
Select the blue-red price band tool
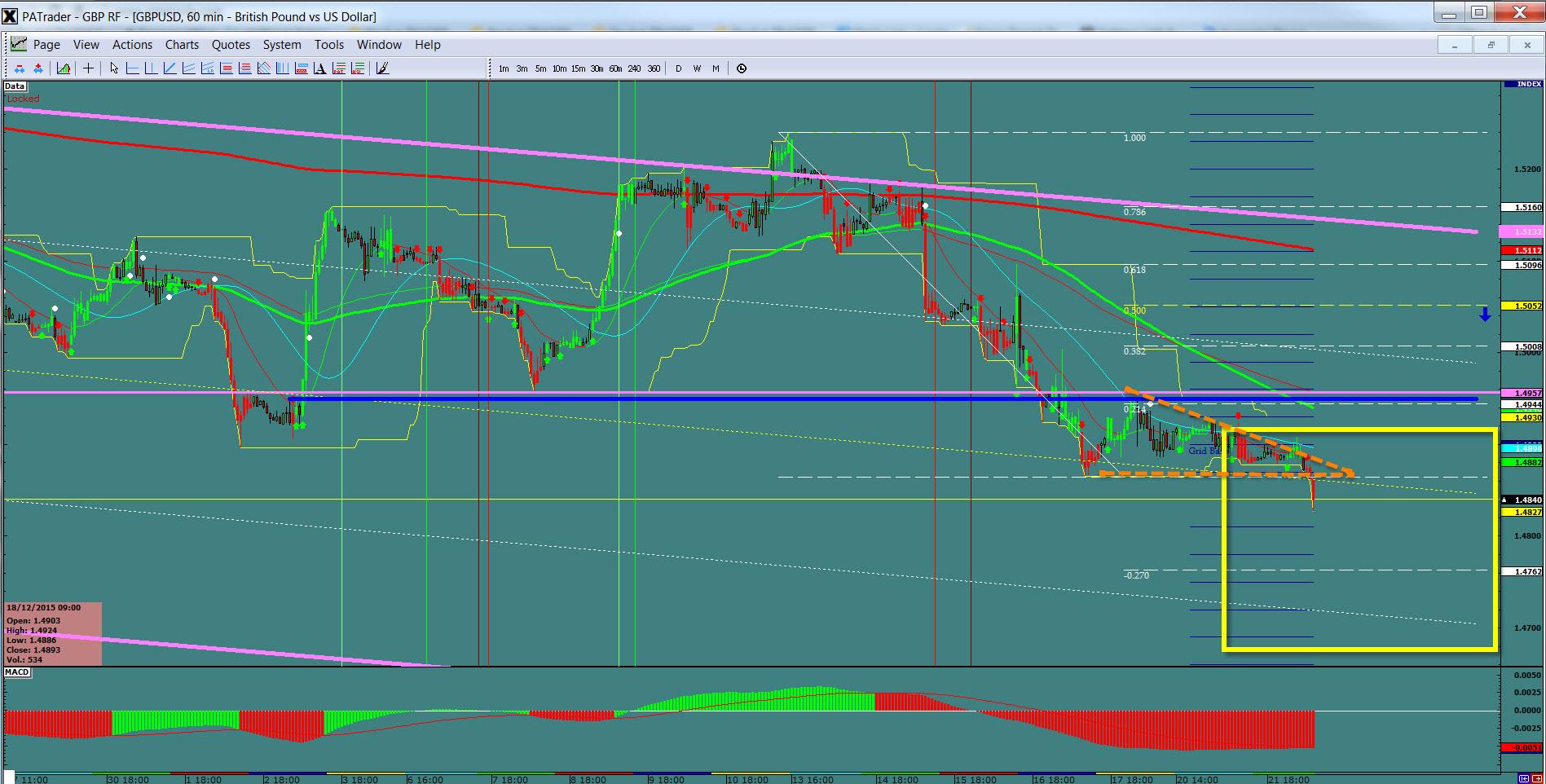coord(302,68)
